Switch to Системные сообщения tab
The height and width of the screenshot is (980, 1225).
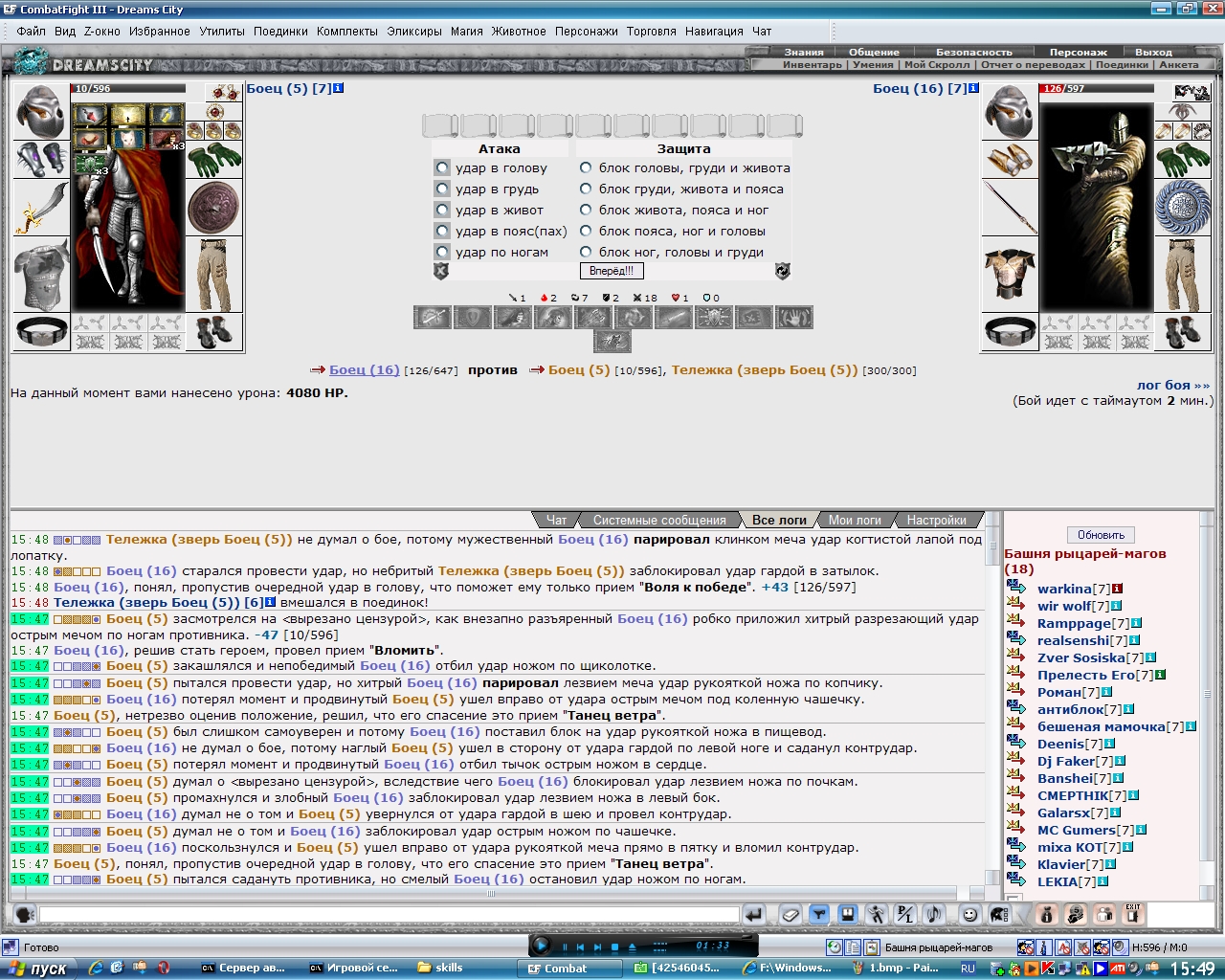pos(659,520)
